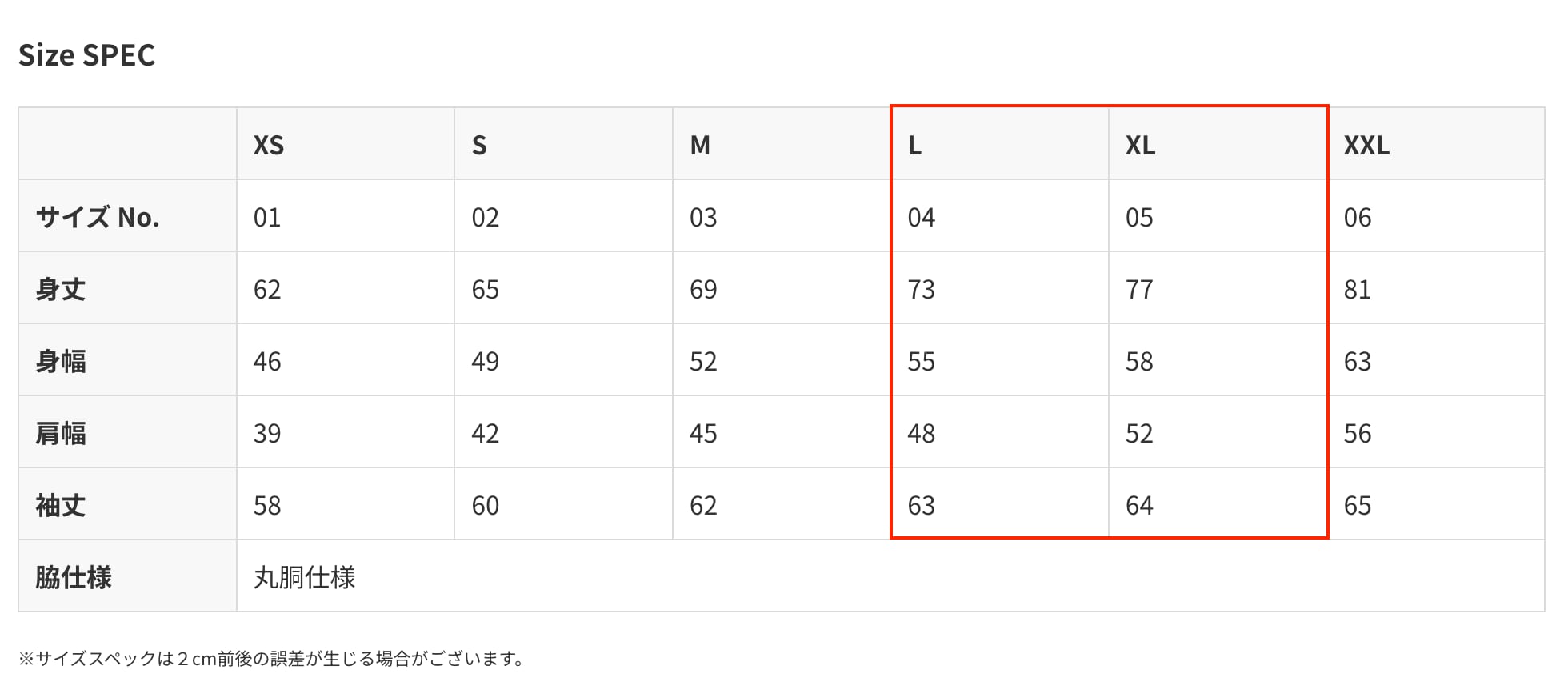The width and height of the screenshot is (1568, 682).
Task: Click the 丸胴仕様 cell value
Action: click(x=304, y=577)
